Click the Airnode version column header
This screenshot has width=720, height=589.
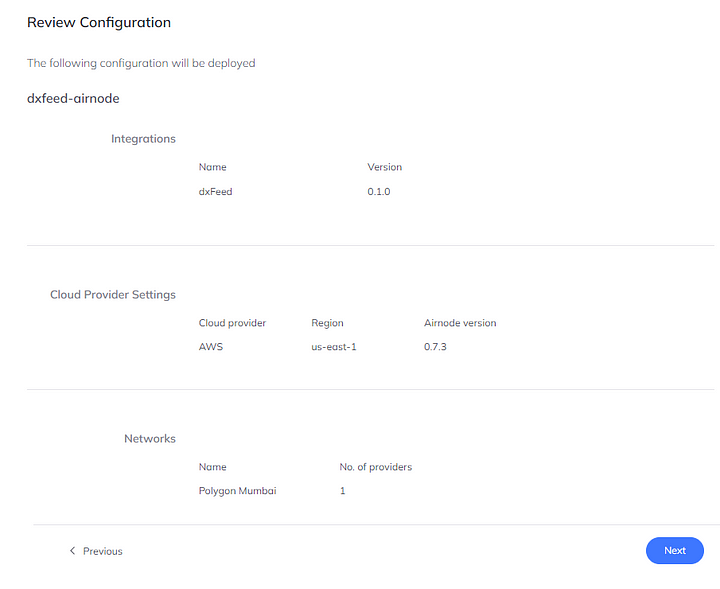460,323
